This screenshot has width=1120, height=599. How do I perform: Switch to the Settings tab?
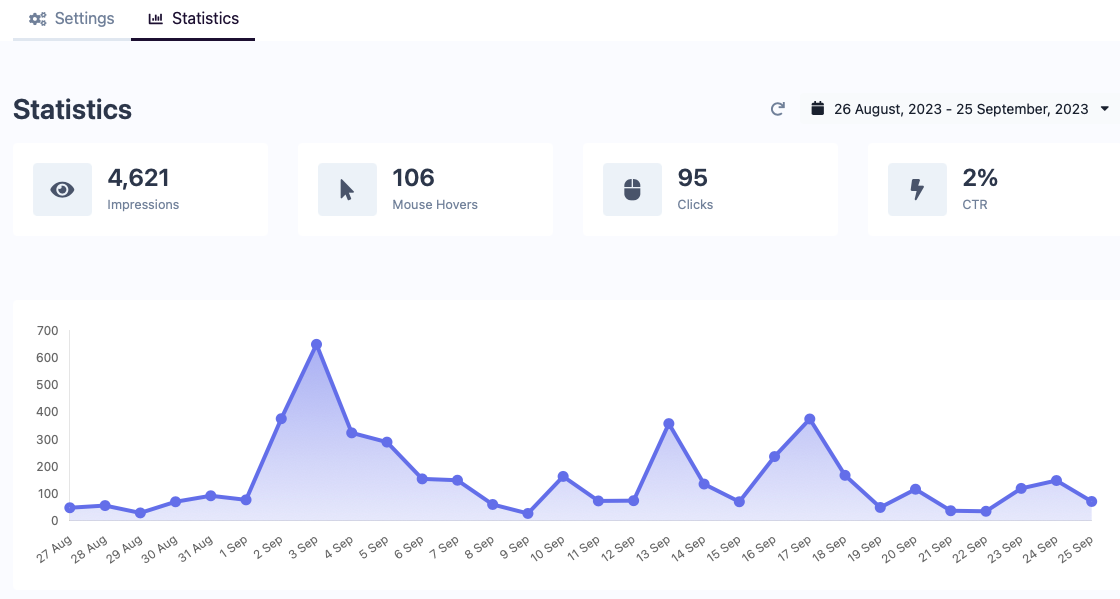(x=69, y=17)
